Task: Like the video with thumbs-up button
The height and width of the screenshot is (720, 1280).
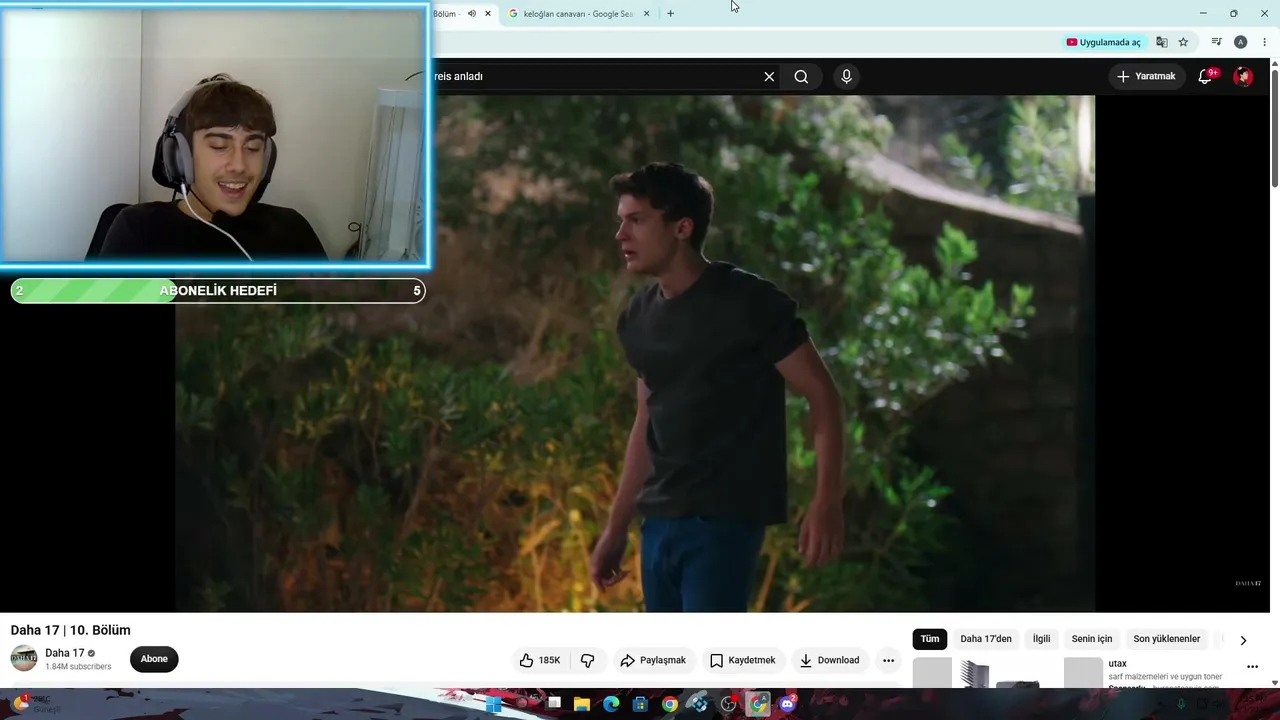Action: 540,660
